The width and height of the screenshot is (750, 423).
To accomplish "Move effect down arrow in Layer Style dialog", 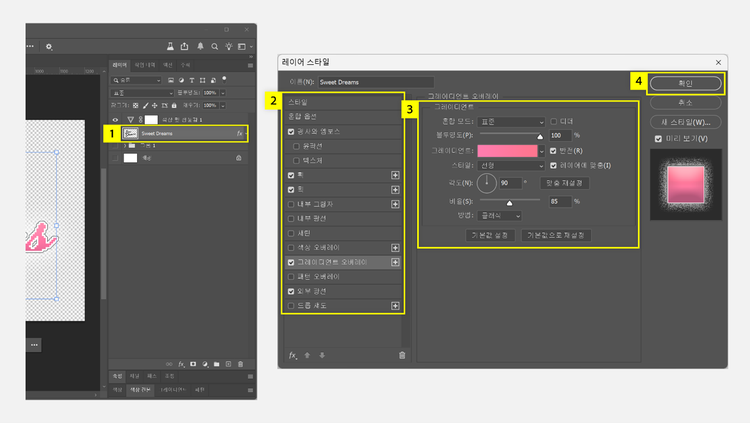I will point(322,355).
